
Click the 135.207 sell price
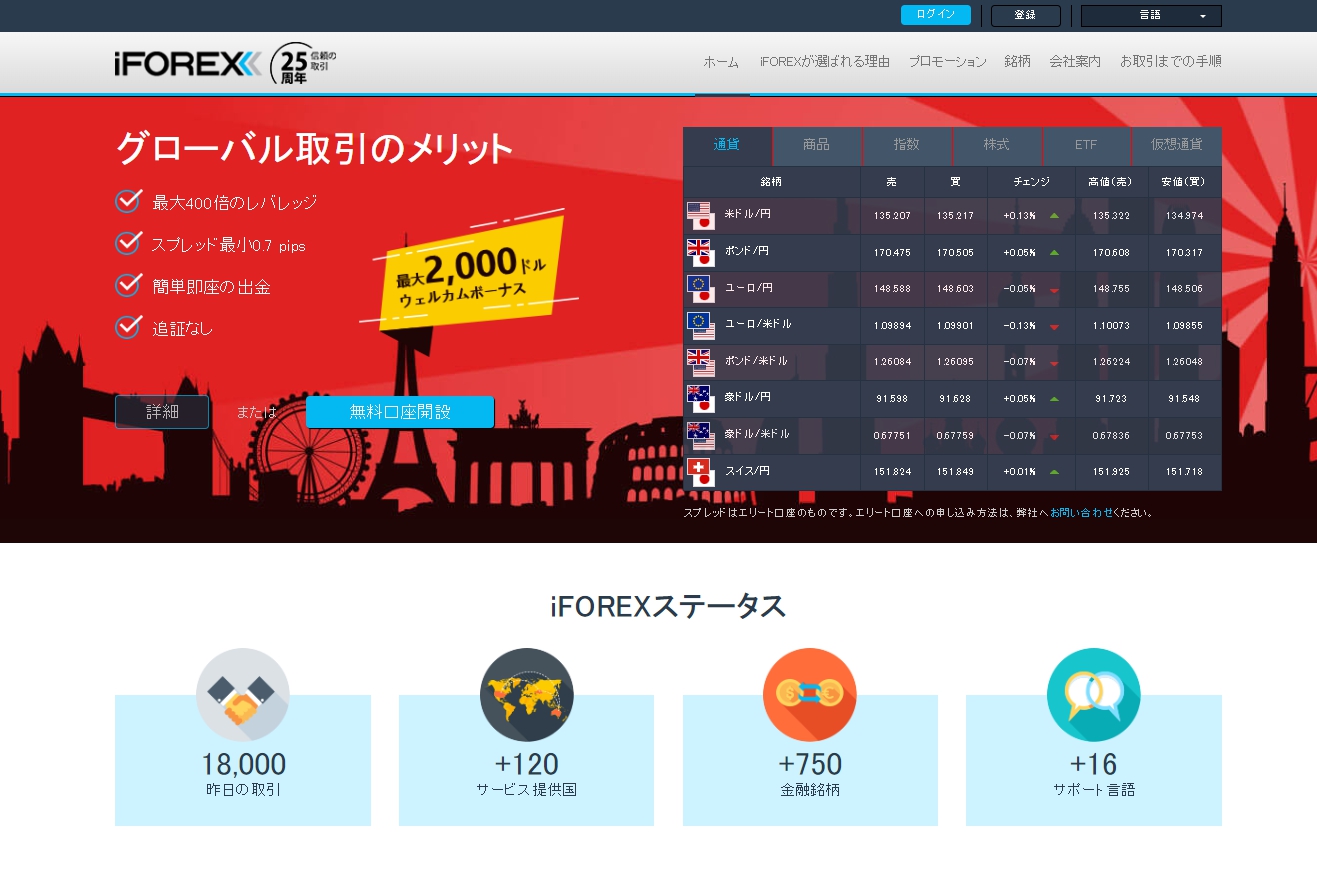click(892, 216)
